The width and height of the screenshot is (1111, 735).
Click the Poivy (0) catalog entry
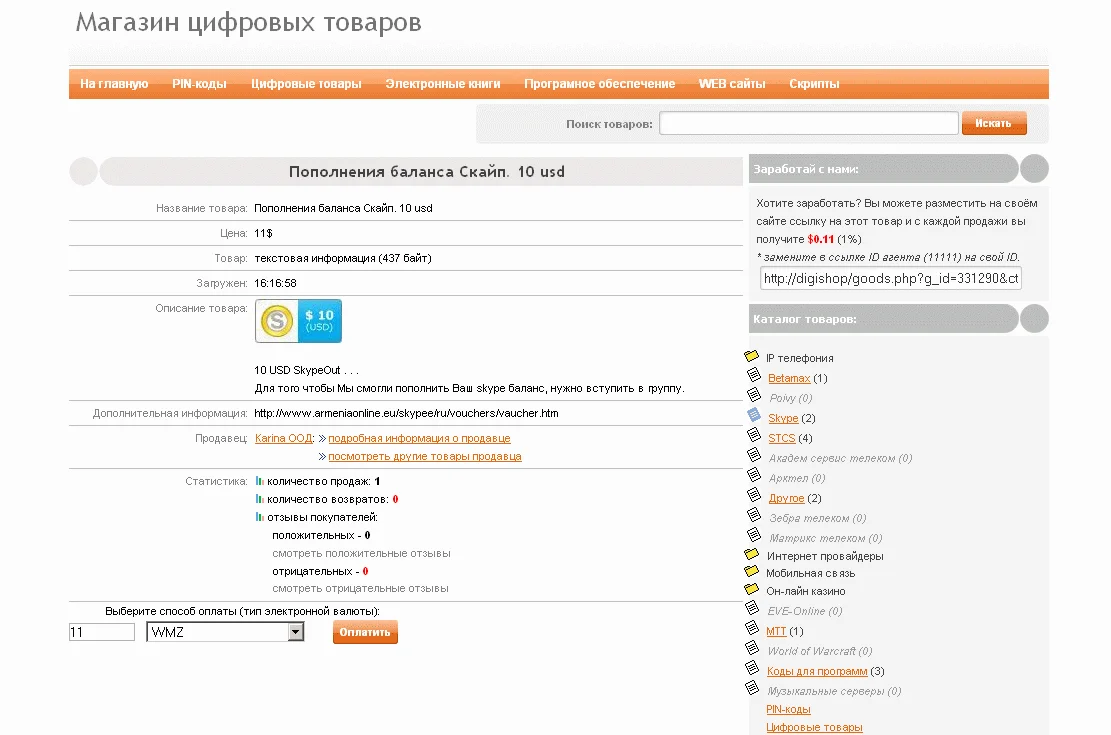coord(791,398)
